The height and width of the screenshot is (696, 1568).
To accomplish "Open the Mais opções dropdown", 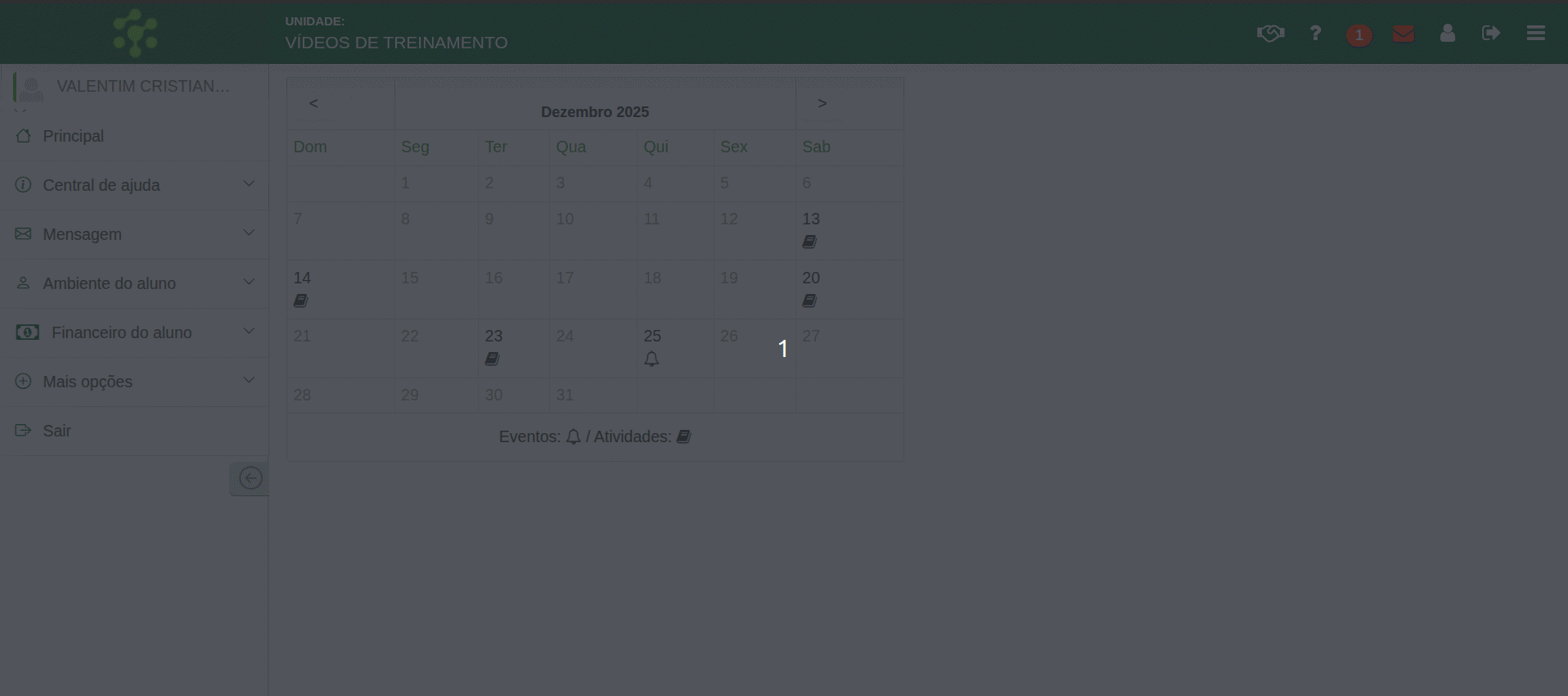I will coord(134,382).
